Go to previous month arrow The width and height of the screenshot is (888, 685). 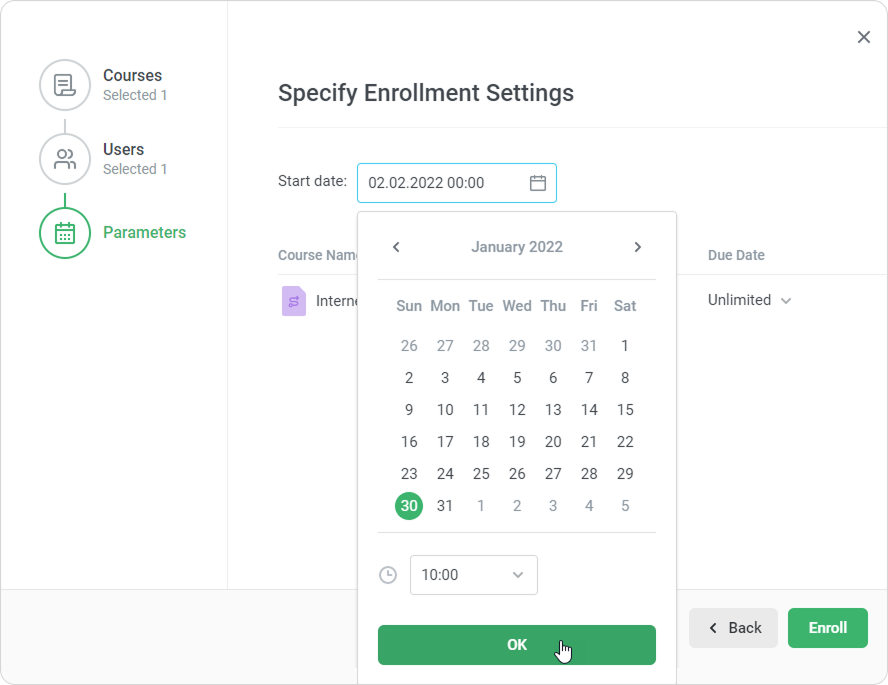pos(396,247)
